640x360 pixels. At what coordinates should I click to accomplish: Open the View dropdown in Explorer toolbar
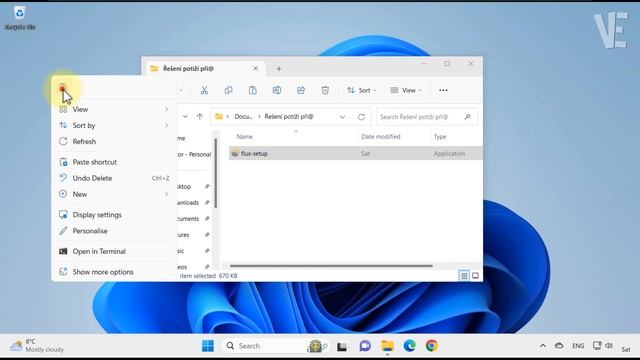(406, 90)
